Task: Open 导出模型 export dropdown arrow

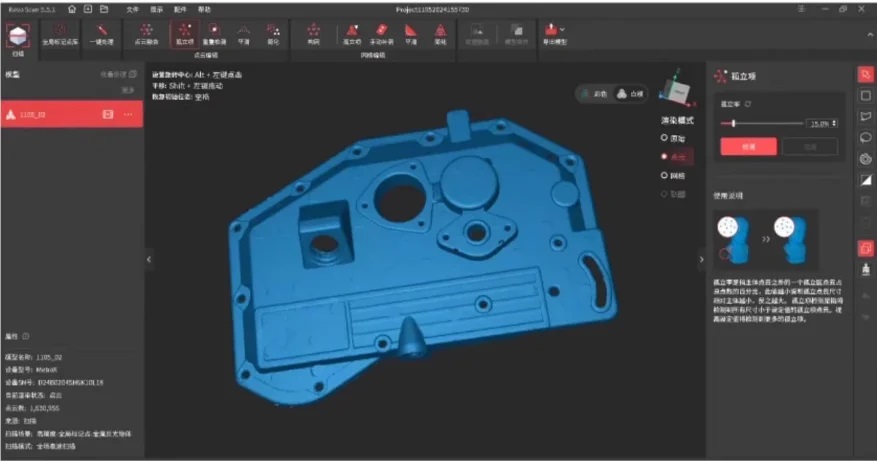Action: click(560, 31)
